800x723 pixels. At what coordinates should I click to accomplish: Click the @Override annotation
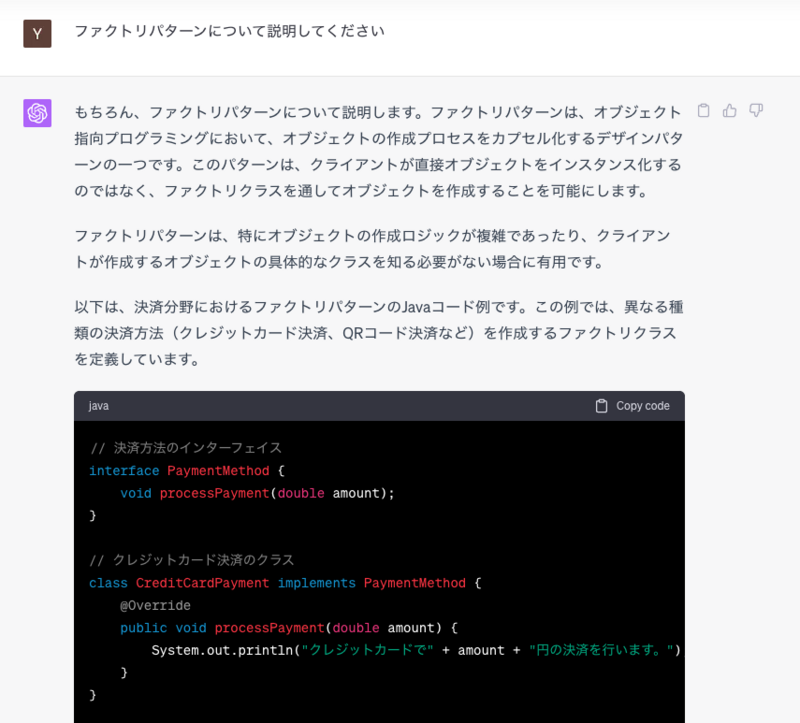pos(155,605)
